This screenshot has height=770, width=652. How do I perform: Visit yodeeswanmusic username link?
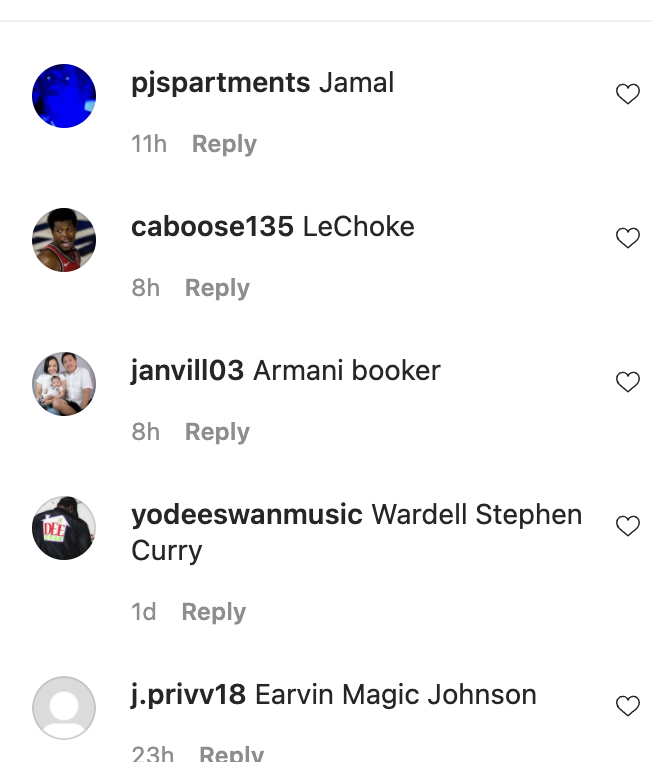point(247,515)
